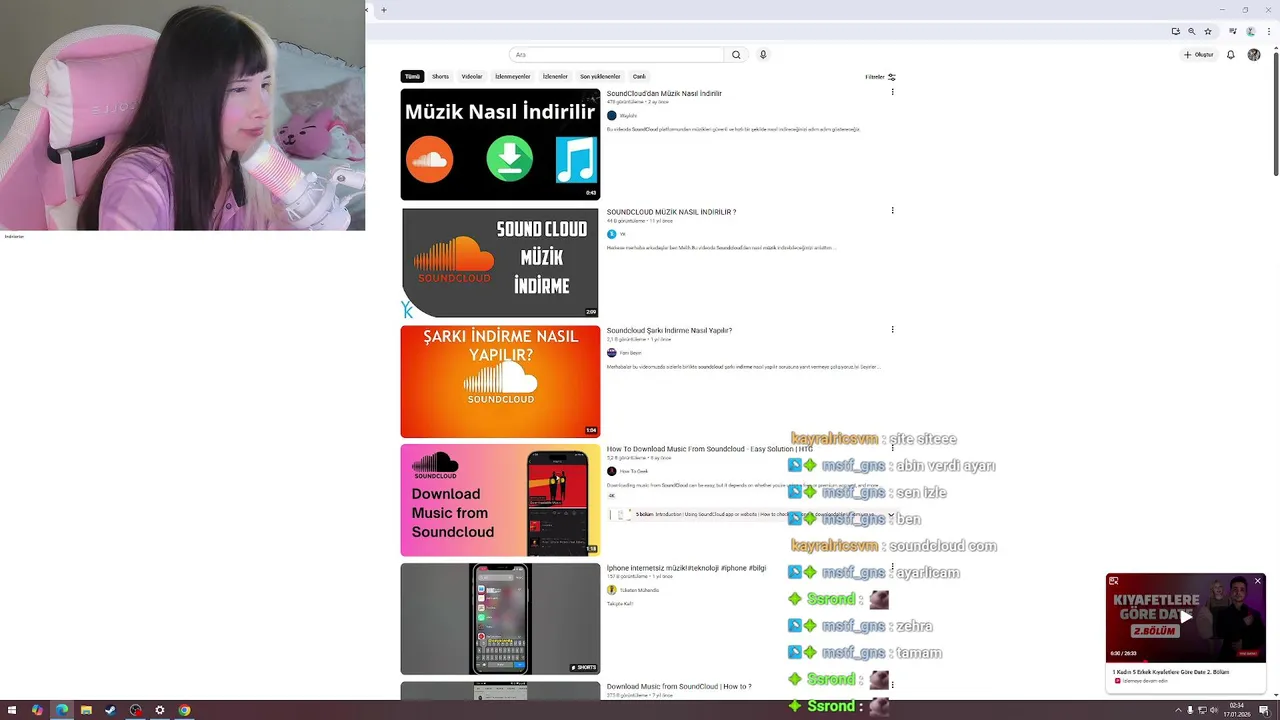
Task: Play the Kıyafetlere Göre Date popup video
Action: click(1186, 617)
